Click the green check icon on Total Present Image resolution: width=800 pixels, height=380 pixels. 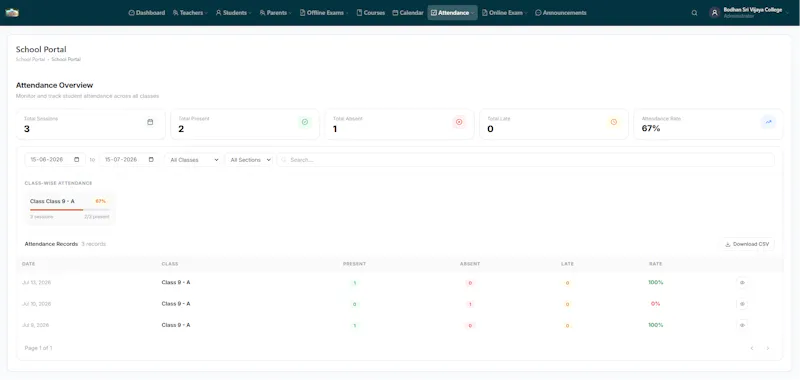pyautogui.click(x=305, y=122)
